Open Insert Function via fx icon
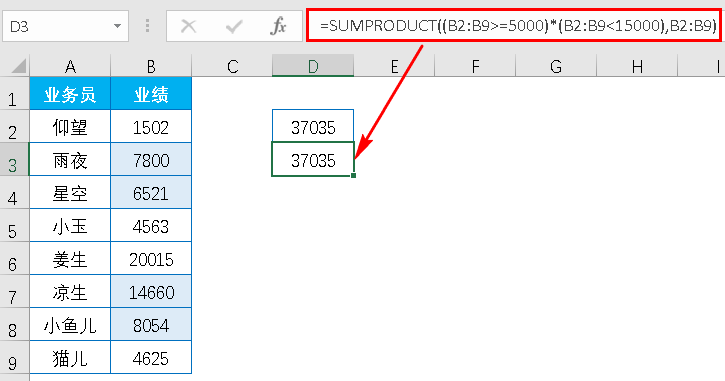Viewport: 725px width, 381px height. (x=278, y=26)
